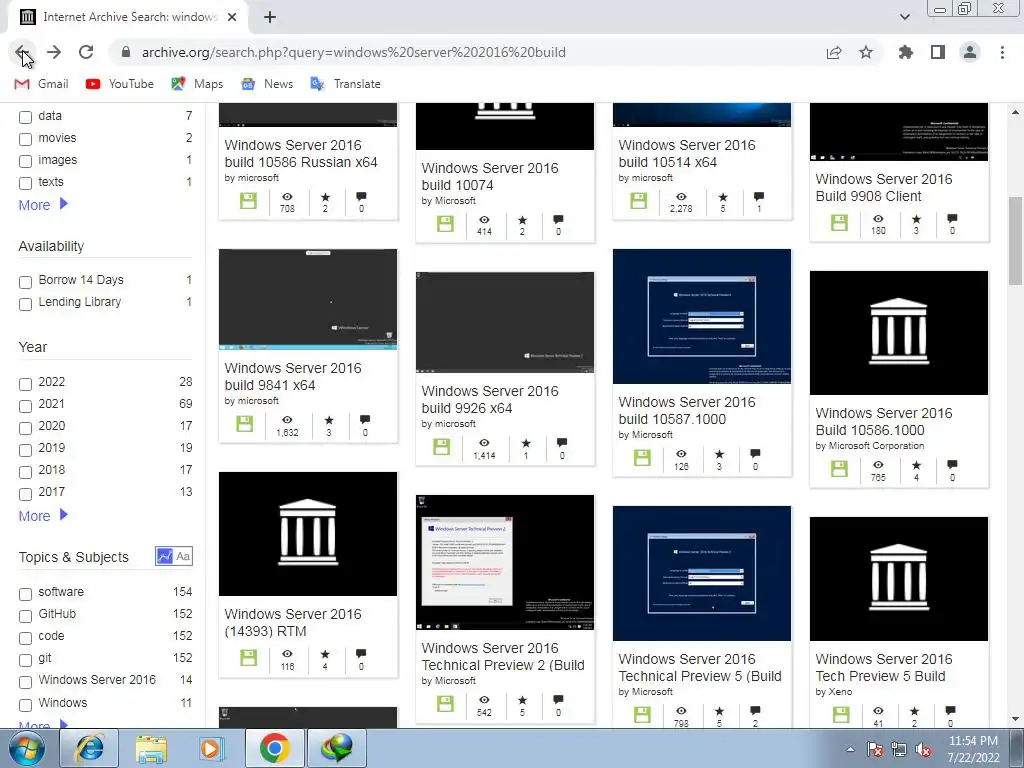Image resolution: width=1024 pixels, height=768 pixels.
Task: Check the data media type filter
Action: [25, 118]
